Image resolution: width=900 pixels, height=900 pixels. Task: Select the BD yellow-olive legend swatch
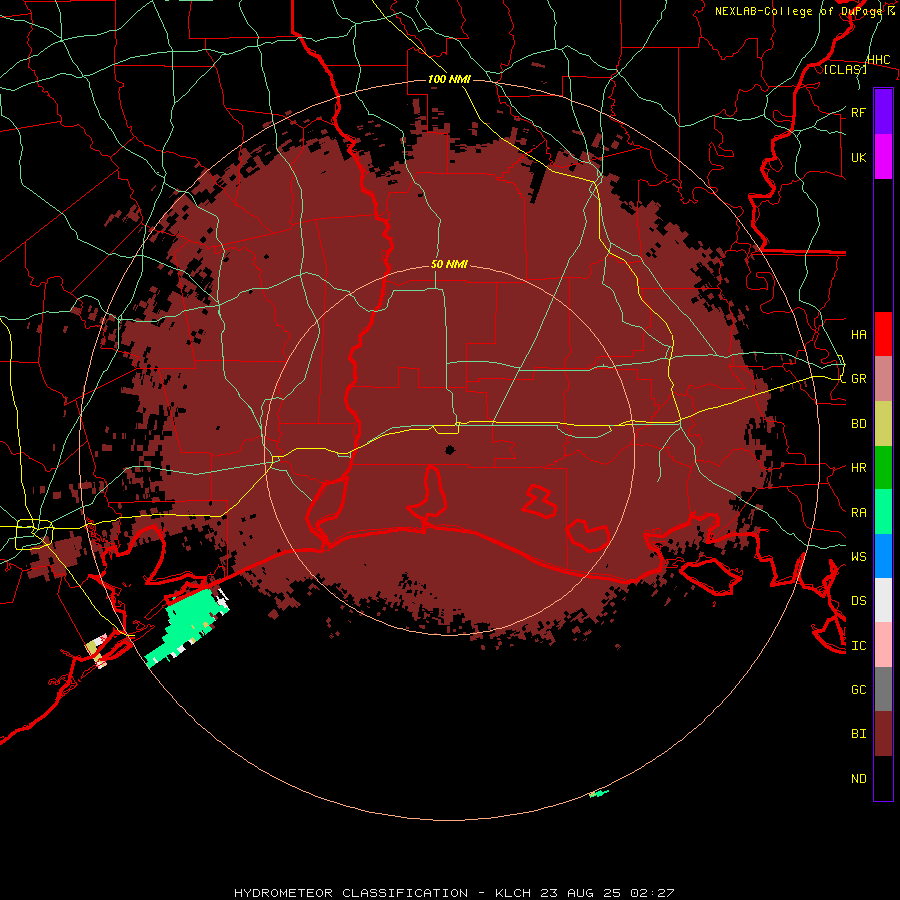(x=883, y=423)
